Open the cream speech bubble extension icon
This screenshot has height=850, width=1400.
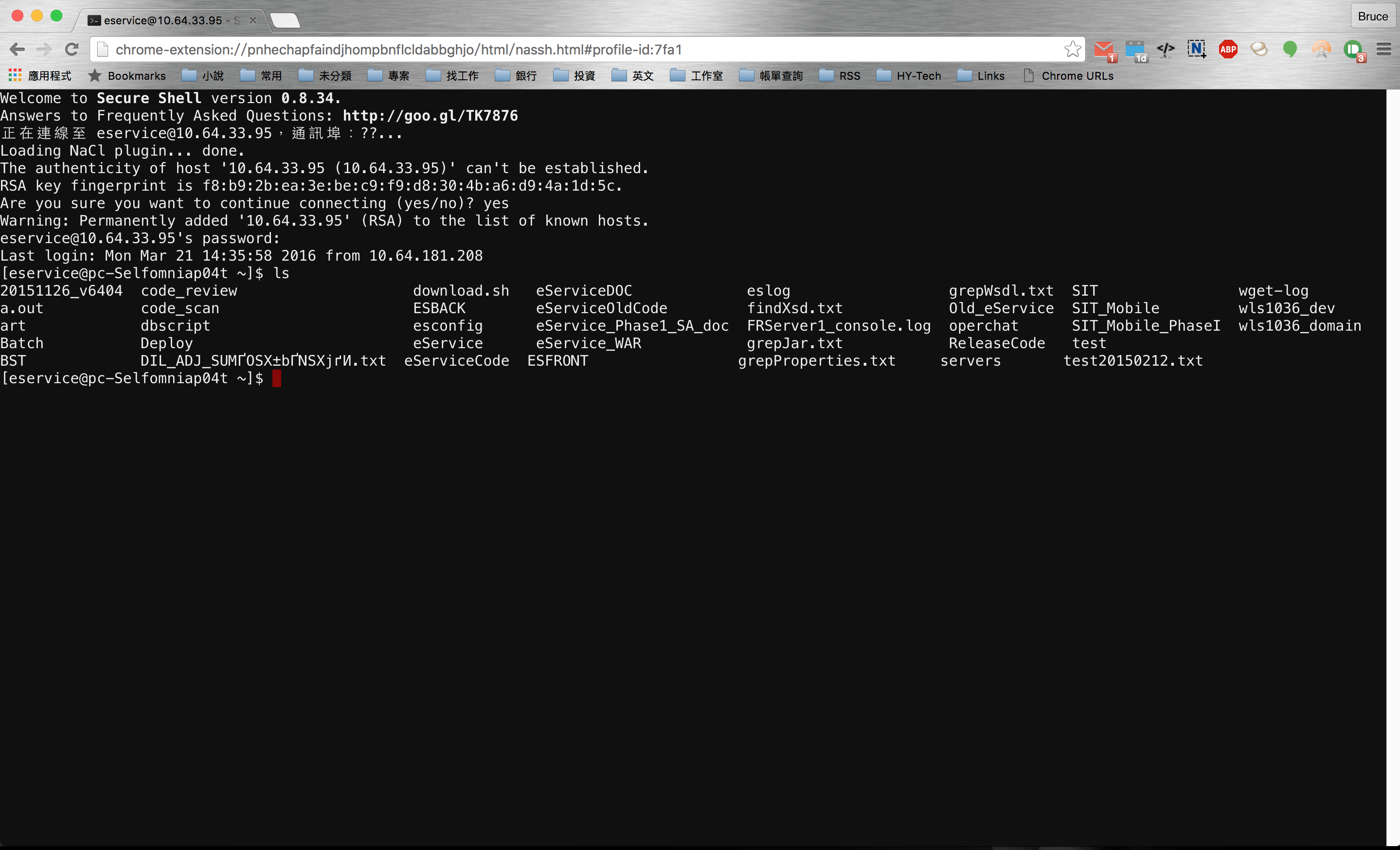pos(1258,50)
